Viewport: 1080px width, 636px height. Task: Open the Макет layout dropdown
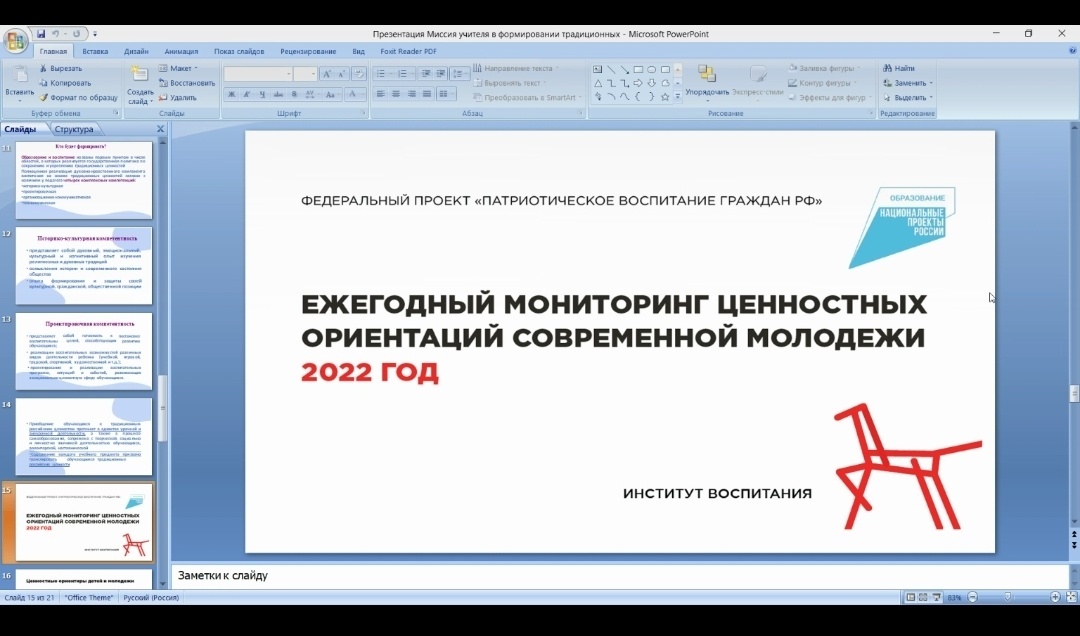[x=178, y=68]
